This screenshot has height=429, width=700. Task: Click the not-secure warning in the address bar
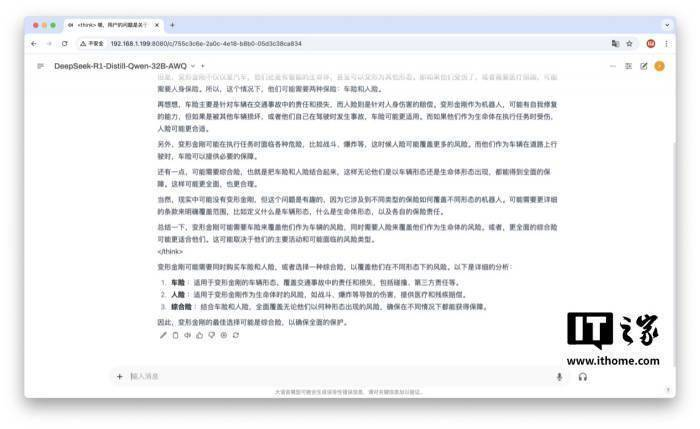click(x=92, y=44)
